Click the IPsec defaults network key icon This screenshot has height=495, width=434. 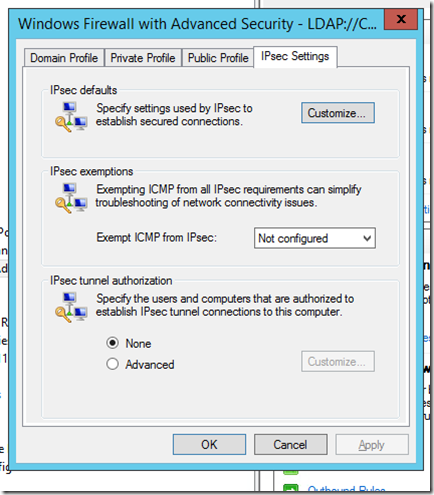click(71, 117)
